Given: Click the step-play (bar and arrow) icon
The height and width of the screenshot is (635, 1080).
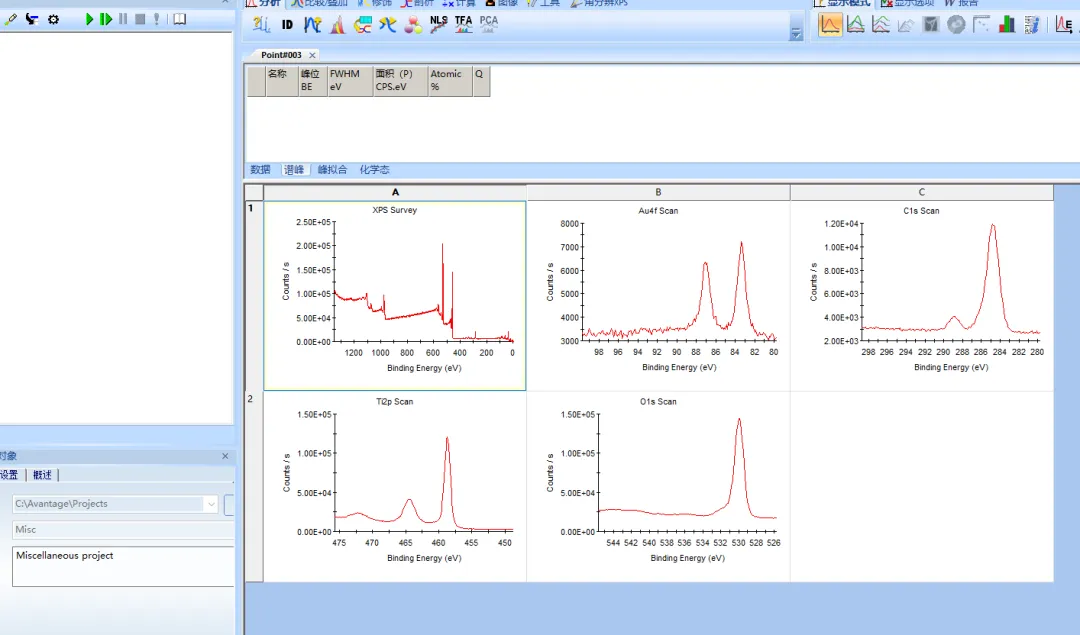Looking at the screenshot, I should 106,19.
